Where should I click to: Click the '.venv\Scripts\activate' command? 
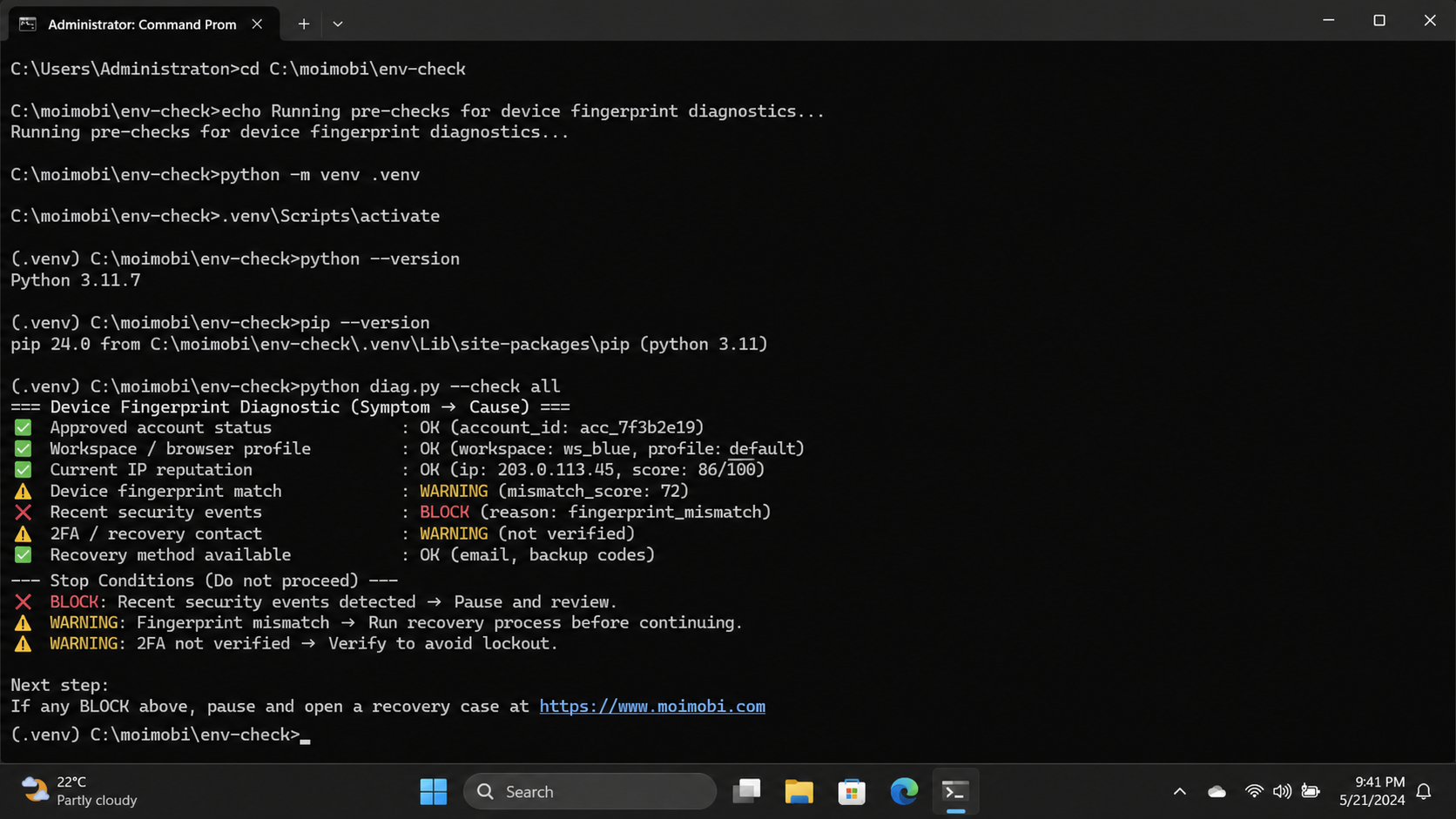(x=330, y=216)
